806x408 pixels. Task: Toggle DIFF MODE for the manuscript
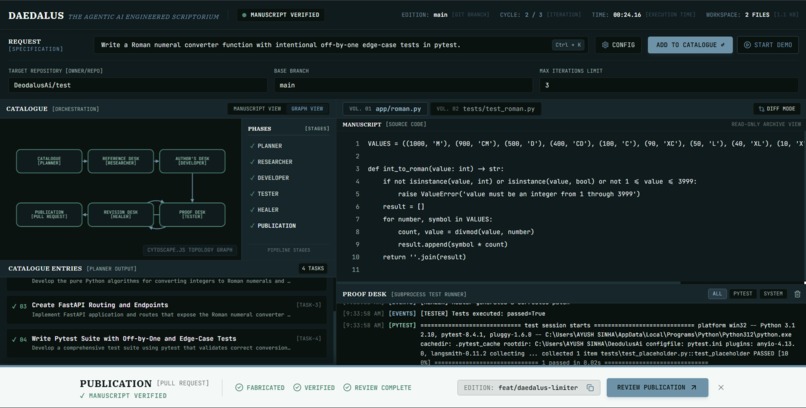click(x=777, y=109)
